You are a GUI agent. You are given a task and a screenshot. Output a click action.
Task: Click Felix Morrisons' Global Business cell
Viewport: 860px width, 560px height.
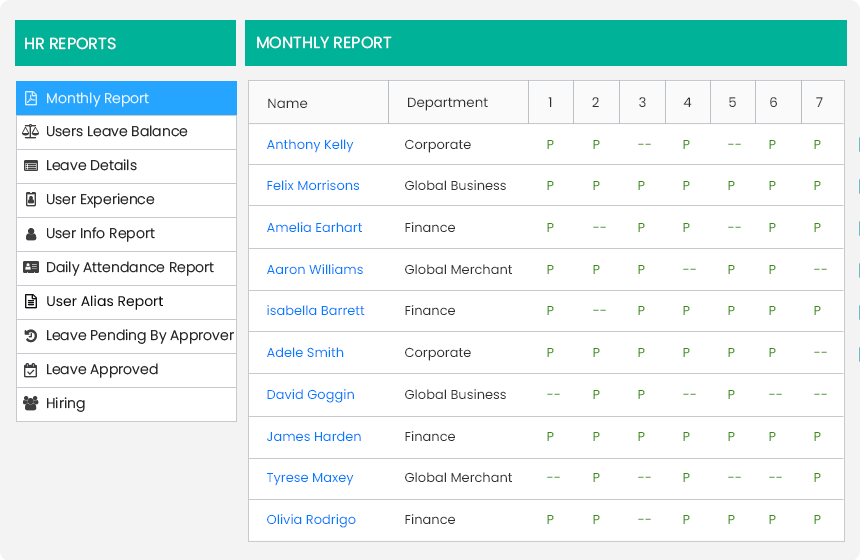455,185
